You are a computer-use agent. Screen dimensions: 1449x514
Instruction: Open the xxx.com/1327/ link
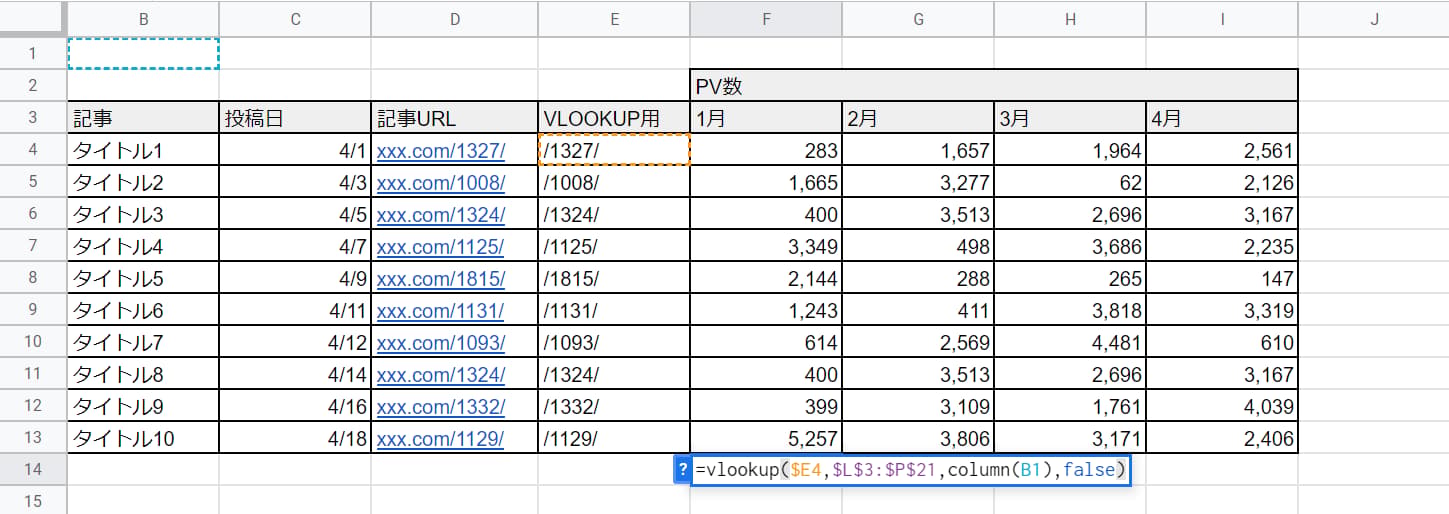[x=441, y=152]
